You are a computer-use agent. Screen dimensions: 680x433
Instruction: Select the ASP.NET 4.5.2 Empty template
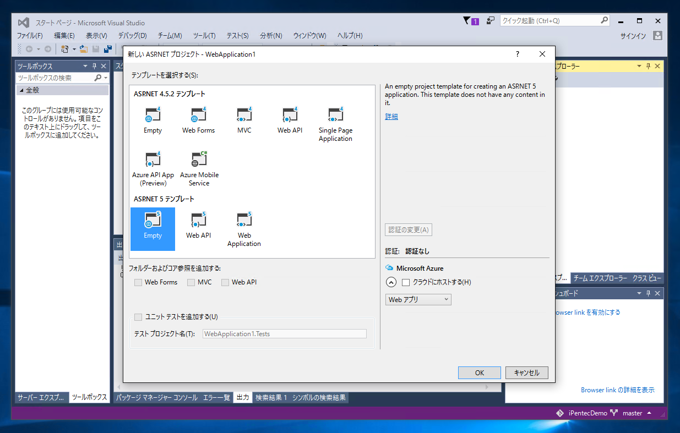pyautogui.click(x=153, y=120)
